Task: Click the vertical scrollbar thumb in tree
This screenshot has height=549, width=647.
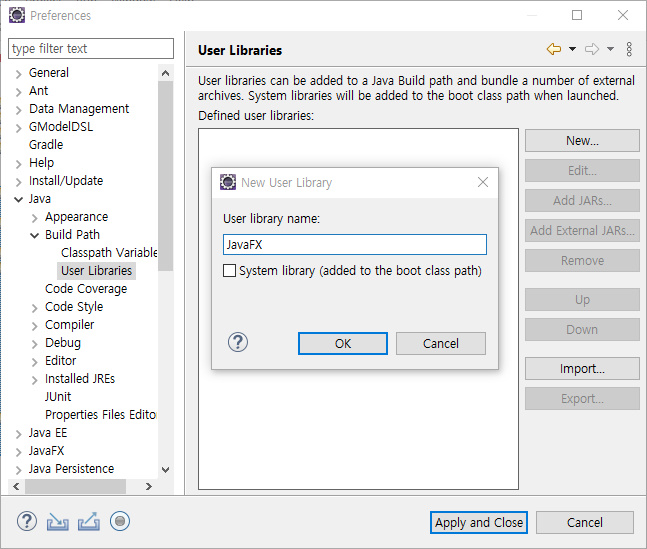Action: coord(165,176)
